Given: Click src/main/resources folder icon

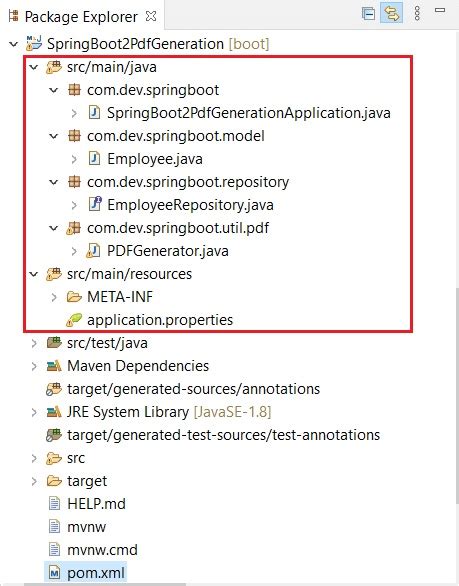Looking at the screenshot, I should coord(54,274).
